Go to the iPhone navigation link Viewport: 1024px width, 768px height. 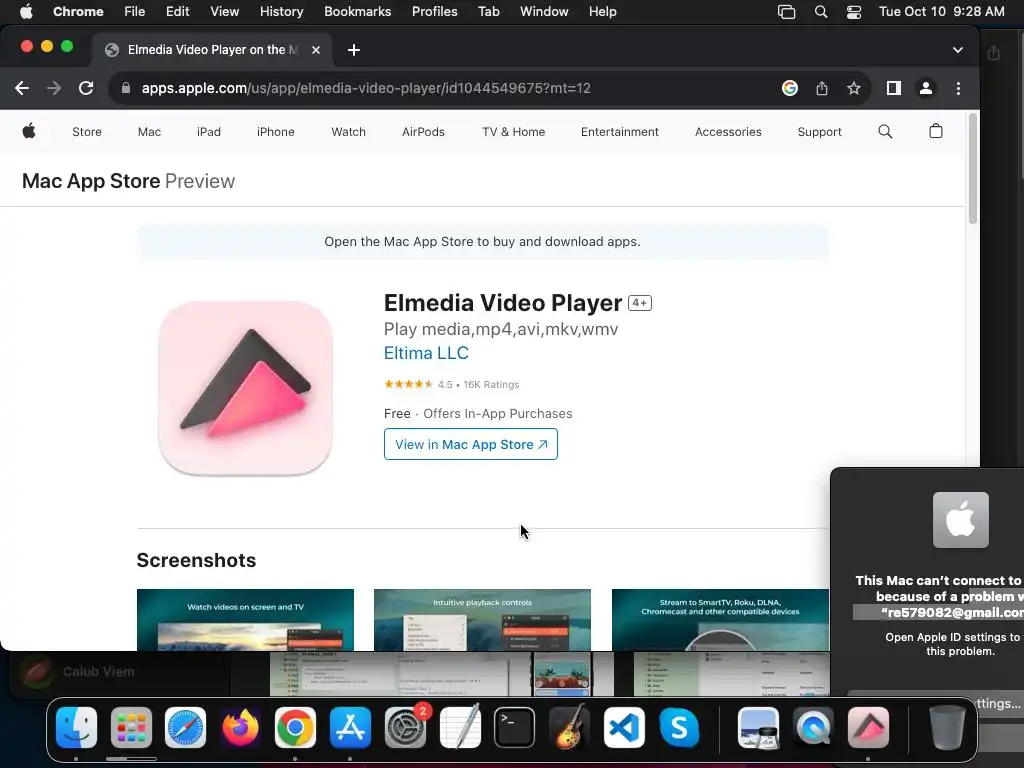click(276, 132)
